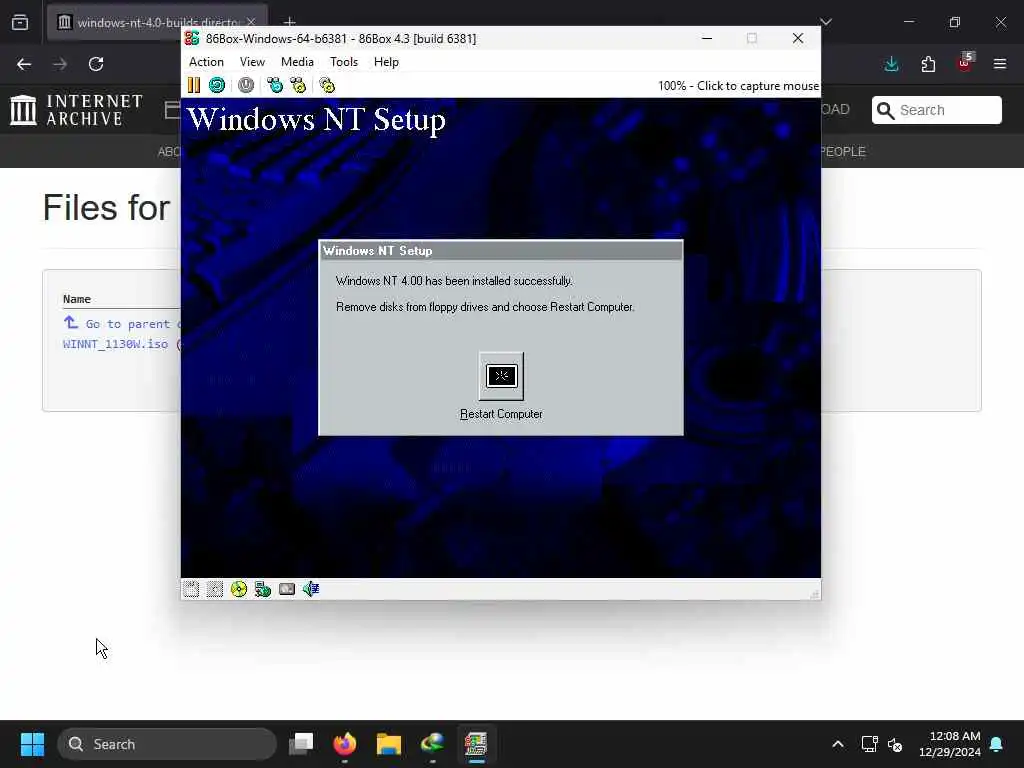
Task: Open Firefox hamburger application menu
Action: pos(1000,64)
